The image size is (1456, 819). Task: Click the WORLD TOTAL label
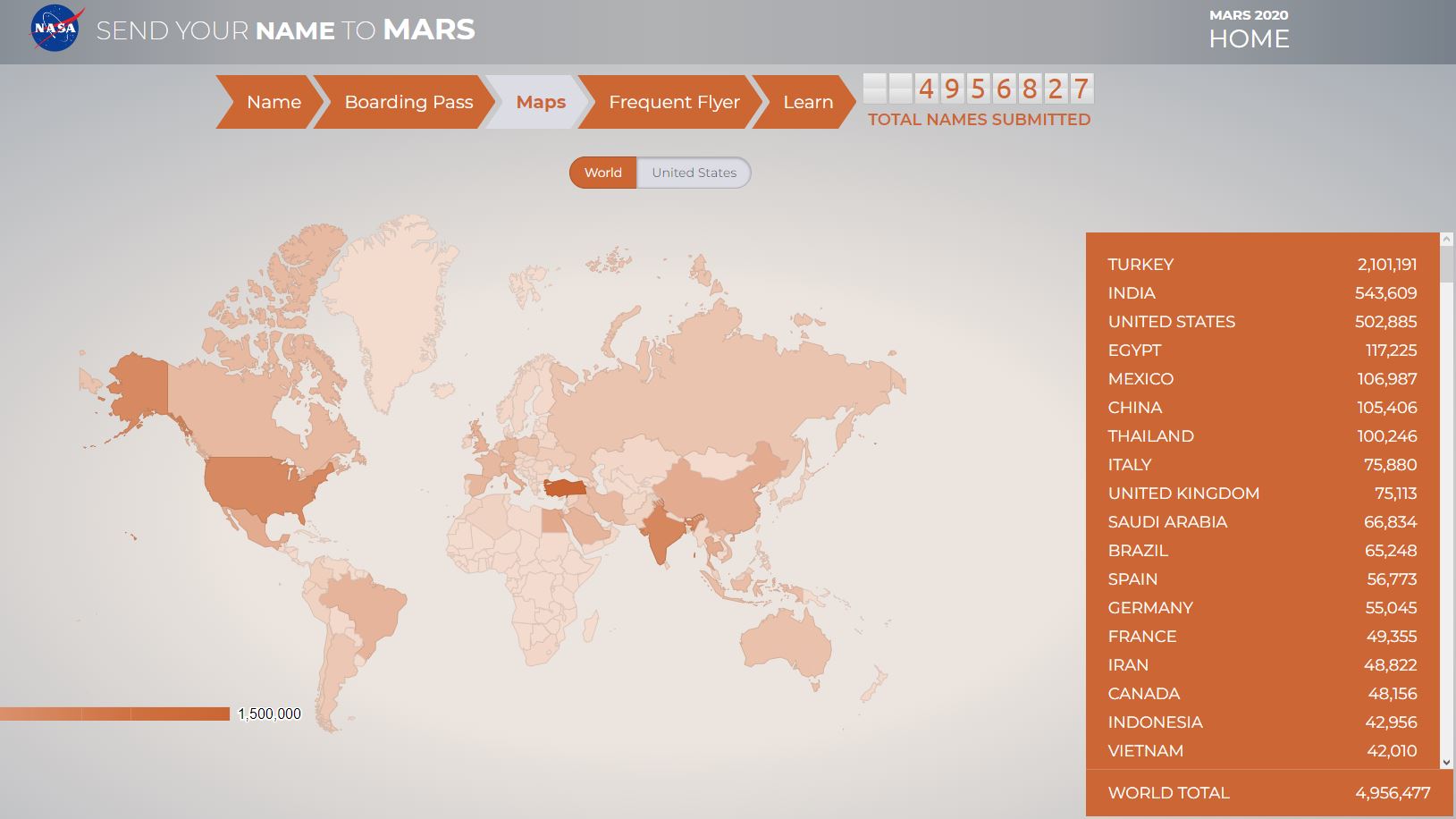(x=1168, y=793)
